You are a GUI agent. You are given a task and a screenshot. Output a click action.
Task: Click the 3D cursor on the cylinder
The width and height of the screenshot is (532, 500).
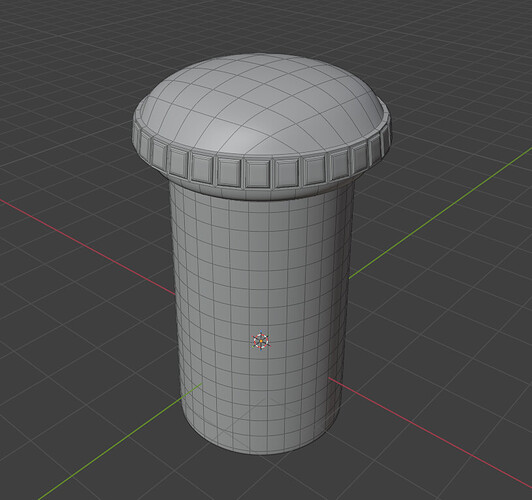[x=261, y=340]
